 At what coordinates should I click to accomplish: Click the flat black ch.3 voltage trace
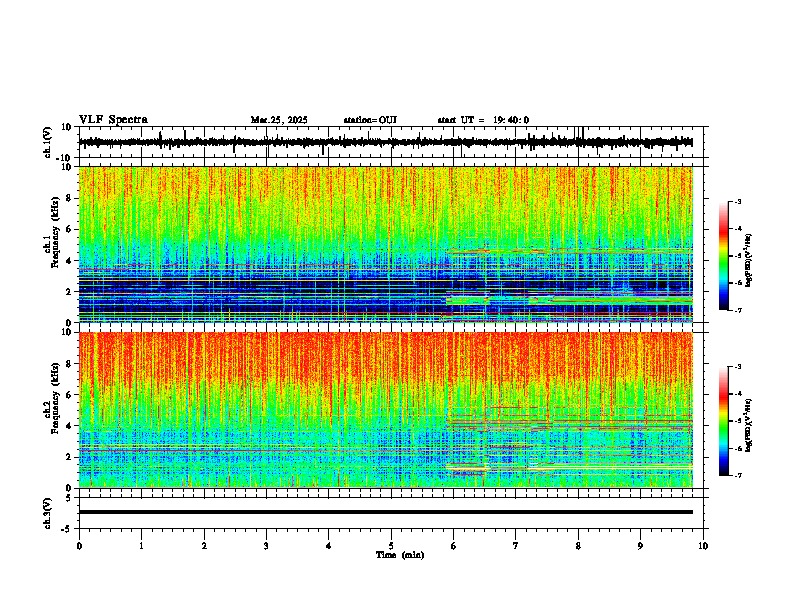(385, 512)
